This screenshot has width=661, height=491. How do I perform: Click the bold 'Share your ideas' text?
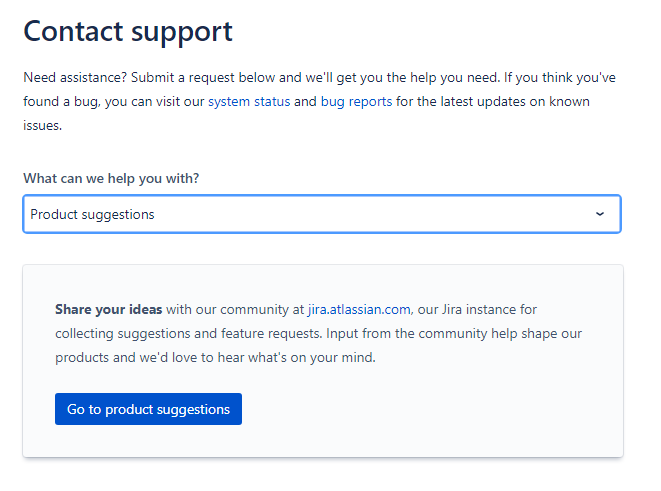[109, 309]
